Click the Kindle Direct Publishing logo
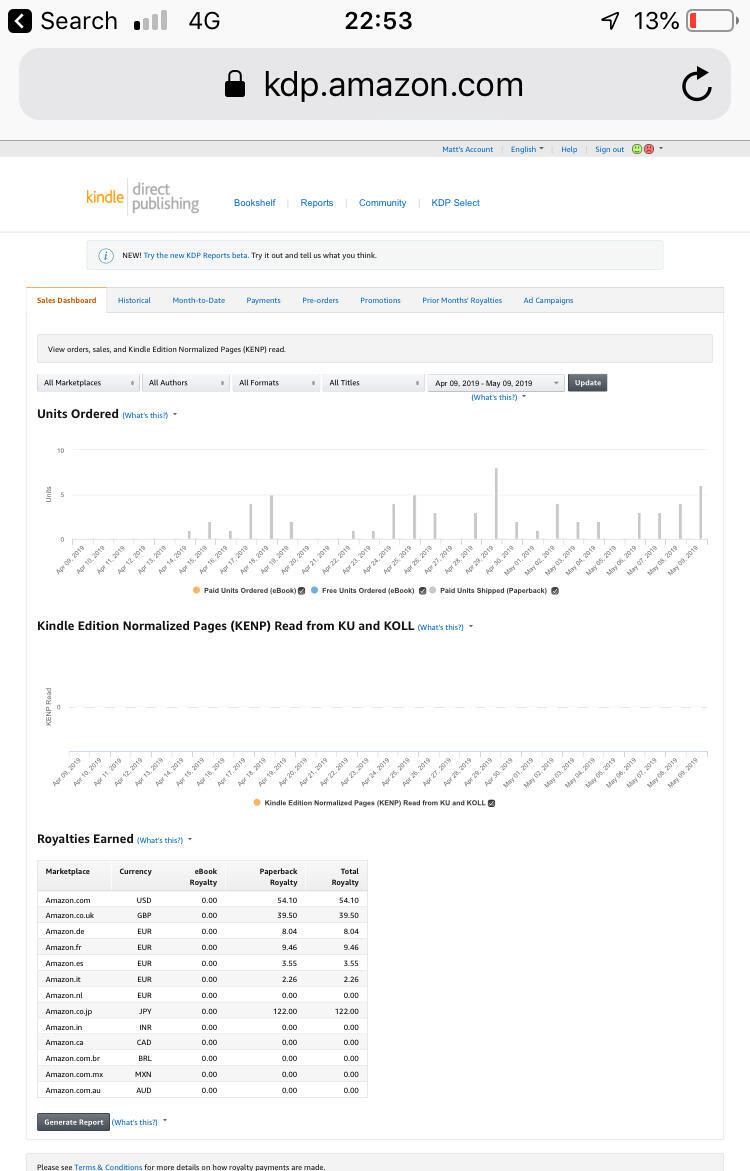Viewport: 750px width, 1171px height. pyautogui.click(x=142, y=197)
